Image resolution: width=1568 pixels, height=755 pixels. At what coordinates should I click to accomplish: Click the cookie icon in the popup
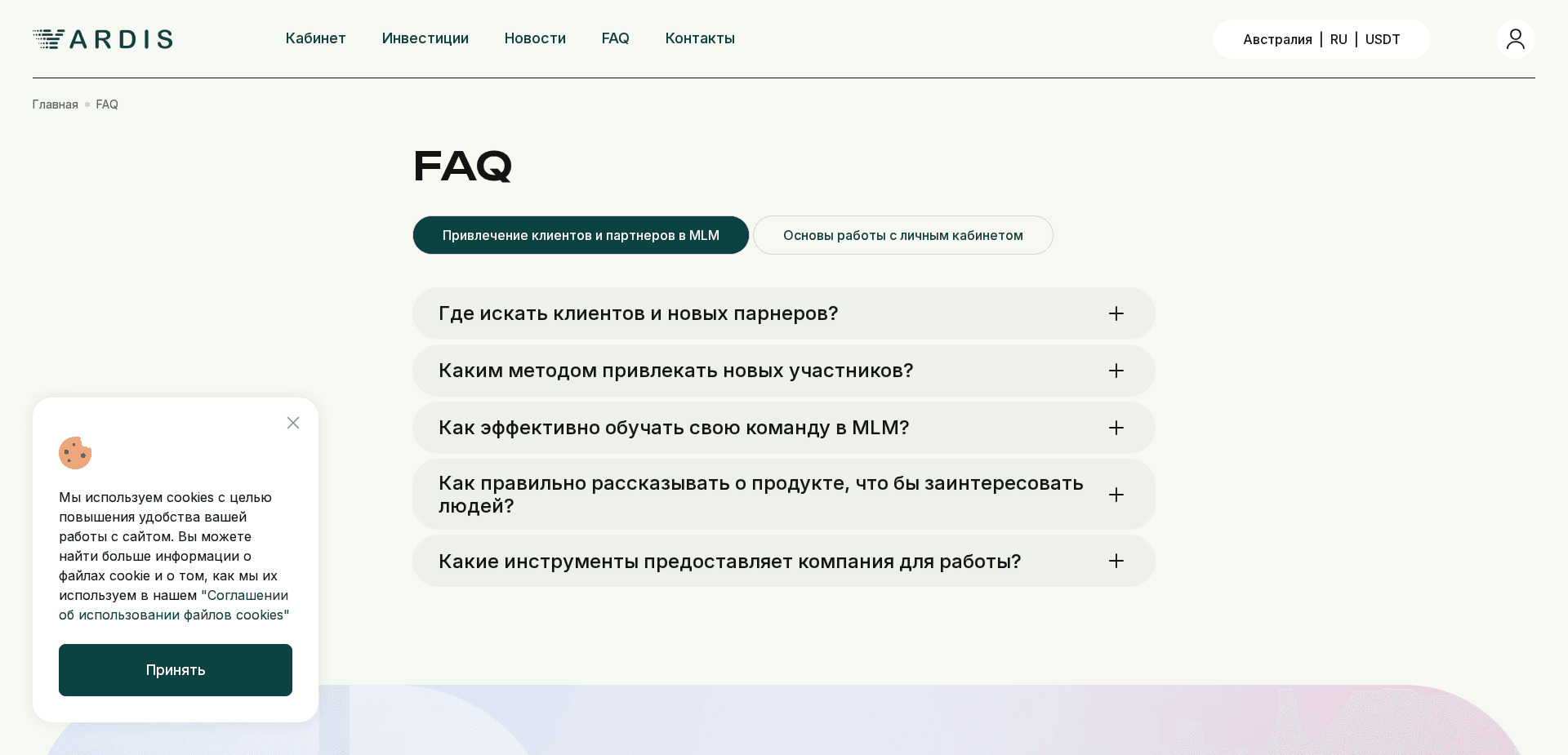point(75,453)
